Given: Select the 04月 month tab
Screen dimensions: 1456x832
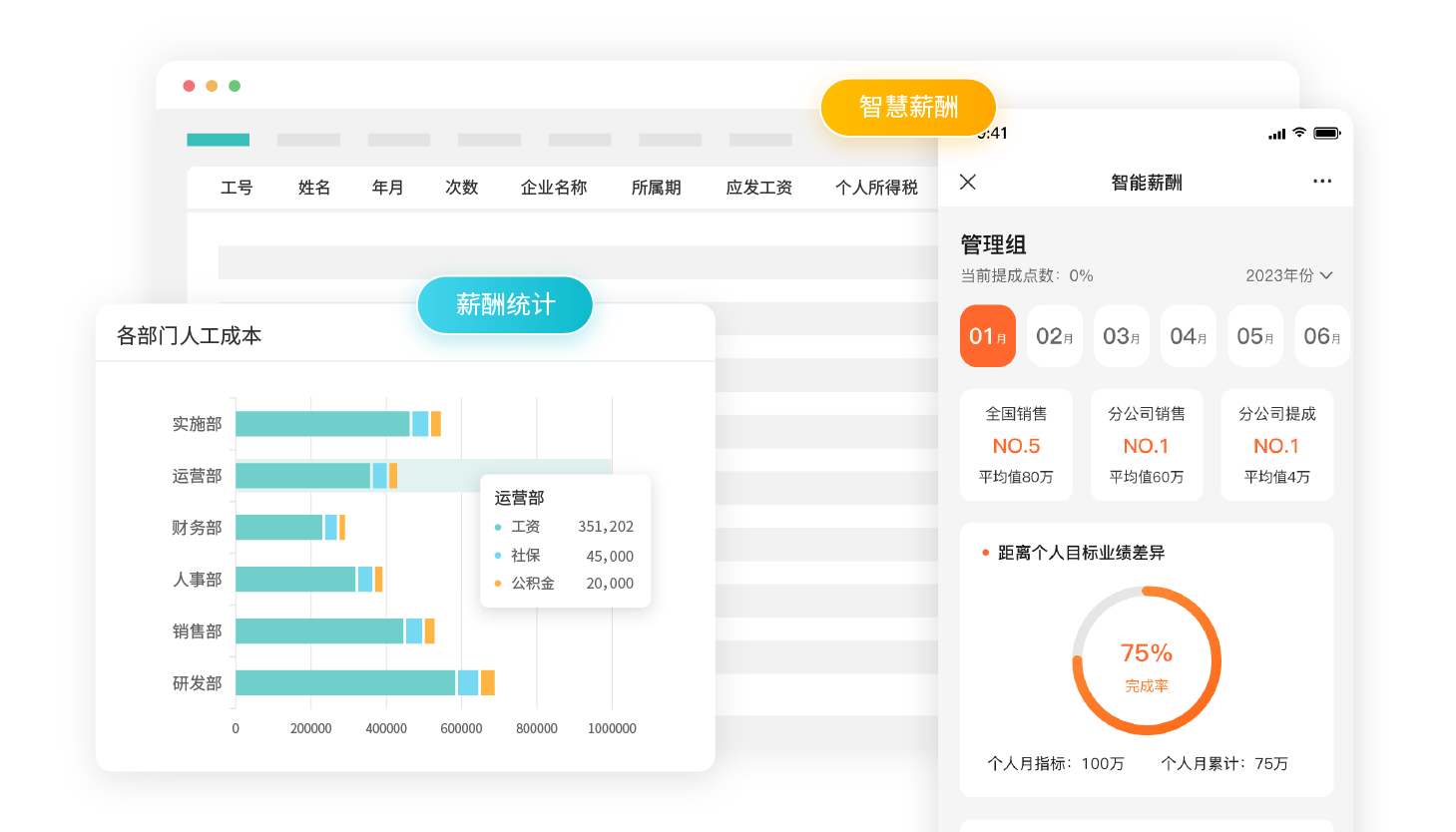Looking at the screenshot, I should tap(1189, 336).
